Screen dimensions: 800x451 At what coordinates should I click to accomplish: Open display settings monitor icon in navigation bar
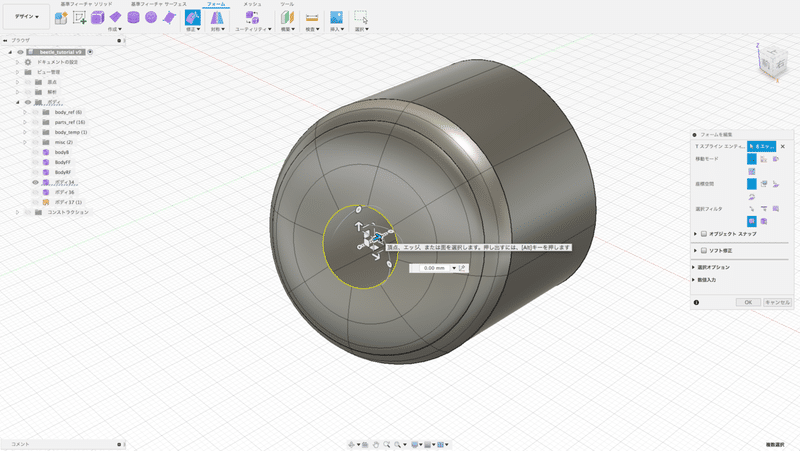(415, 444)
